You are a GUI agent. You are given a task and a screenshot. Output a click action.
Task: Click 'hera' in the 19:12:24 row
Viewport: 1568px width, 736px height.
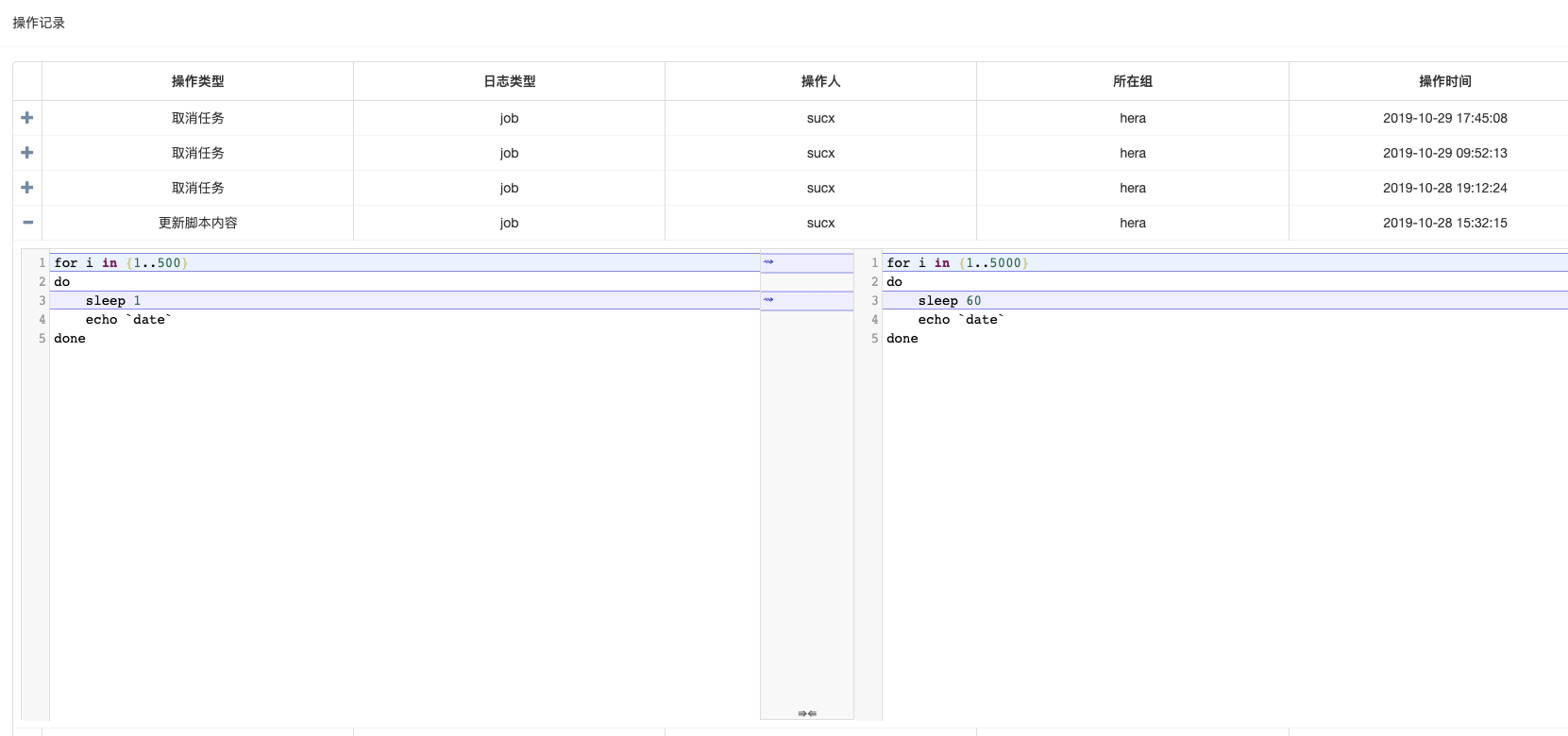(x=1133, y=188)
